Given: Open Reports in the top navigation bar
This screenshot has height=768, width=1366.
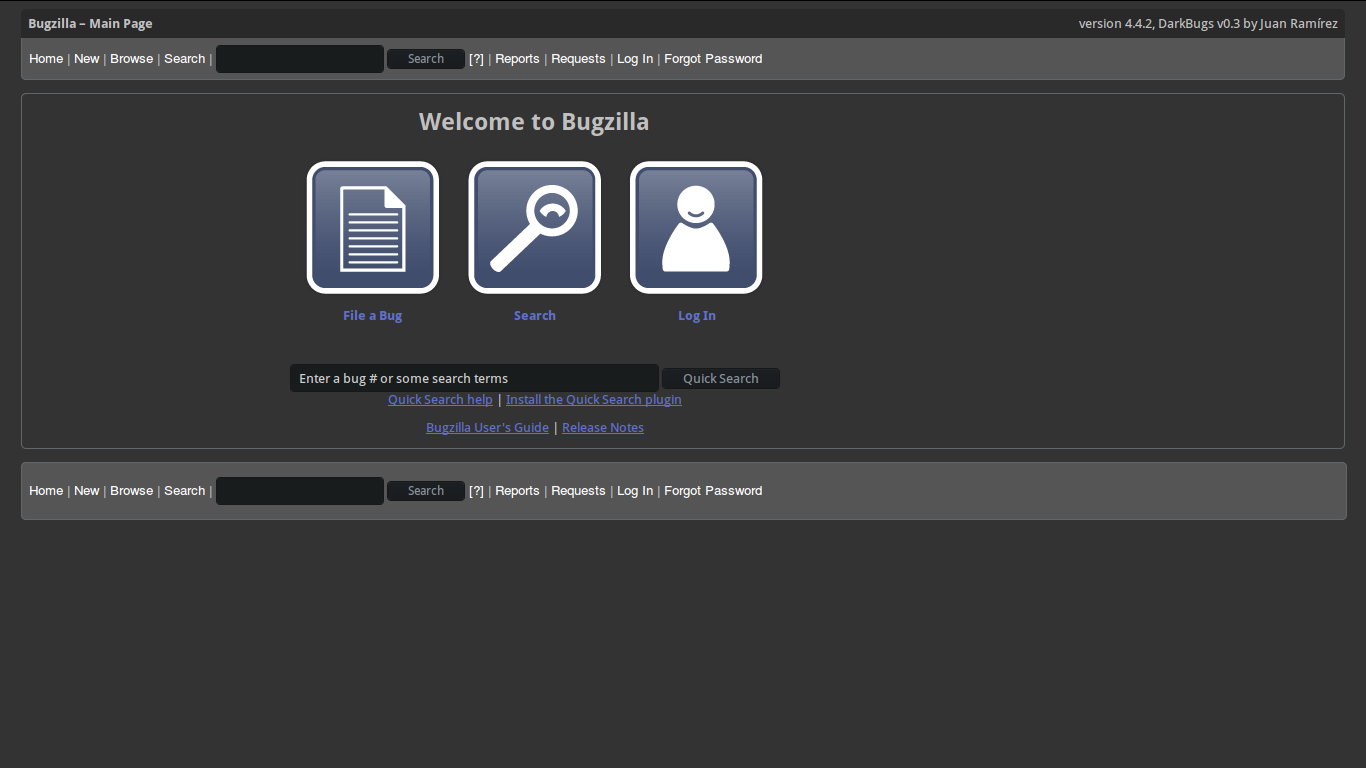Looking at the screenshot, I should point(517,59).
